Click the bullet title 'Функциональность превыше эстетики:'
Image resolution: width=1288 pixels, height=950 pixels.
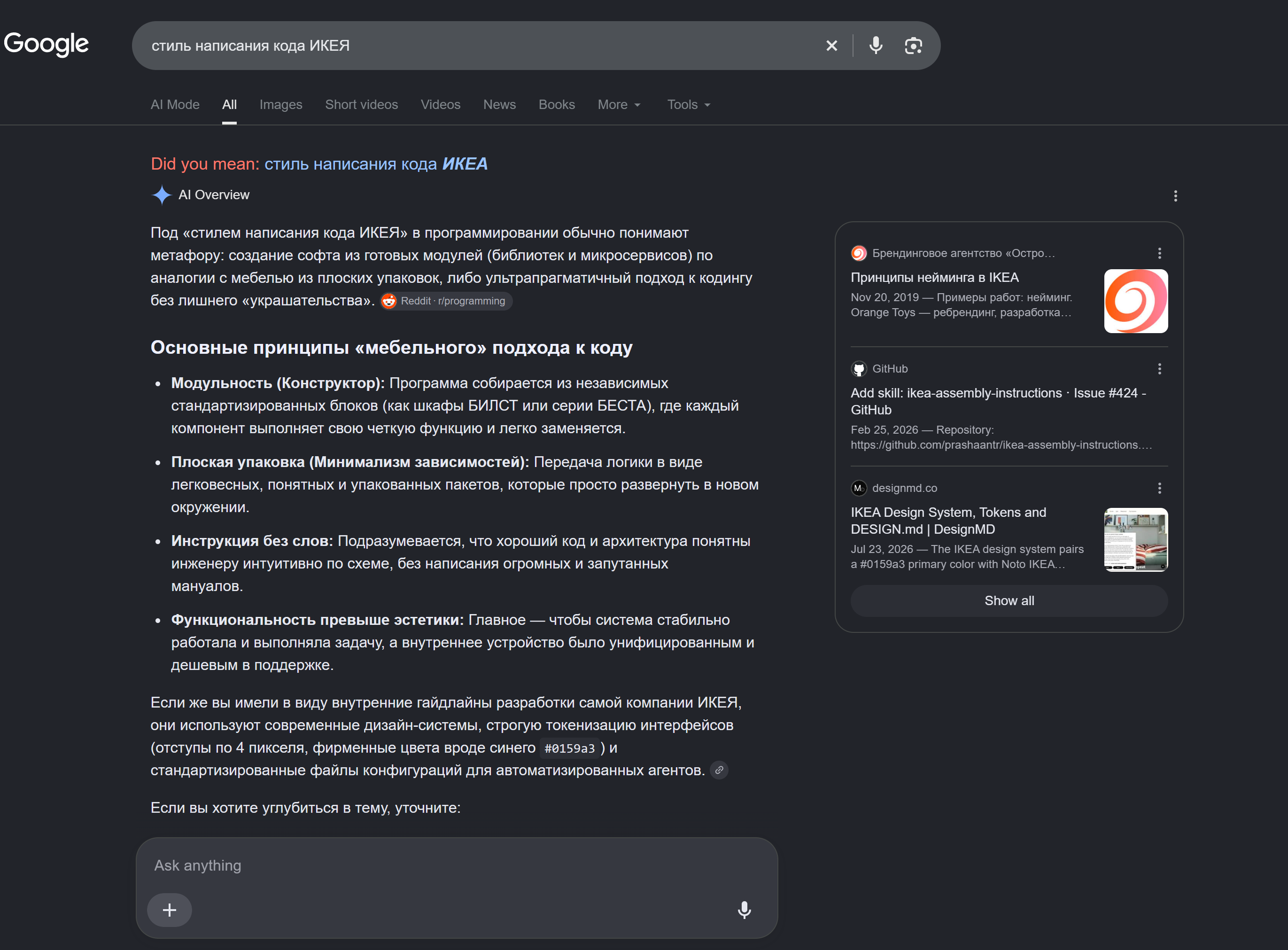(318, 620)
